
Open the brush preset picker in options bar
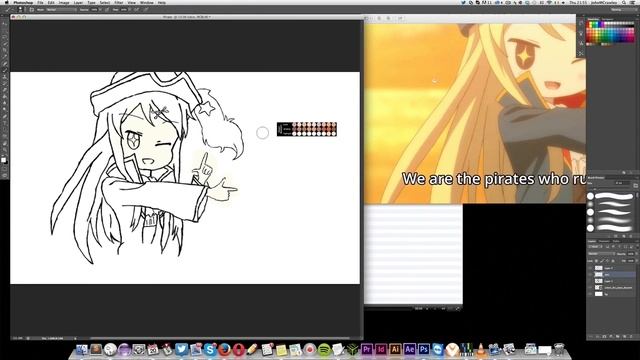point(22,9)
